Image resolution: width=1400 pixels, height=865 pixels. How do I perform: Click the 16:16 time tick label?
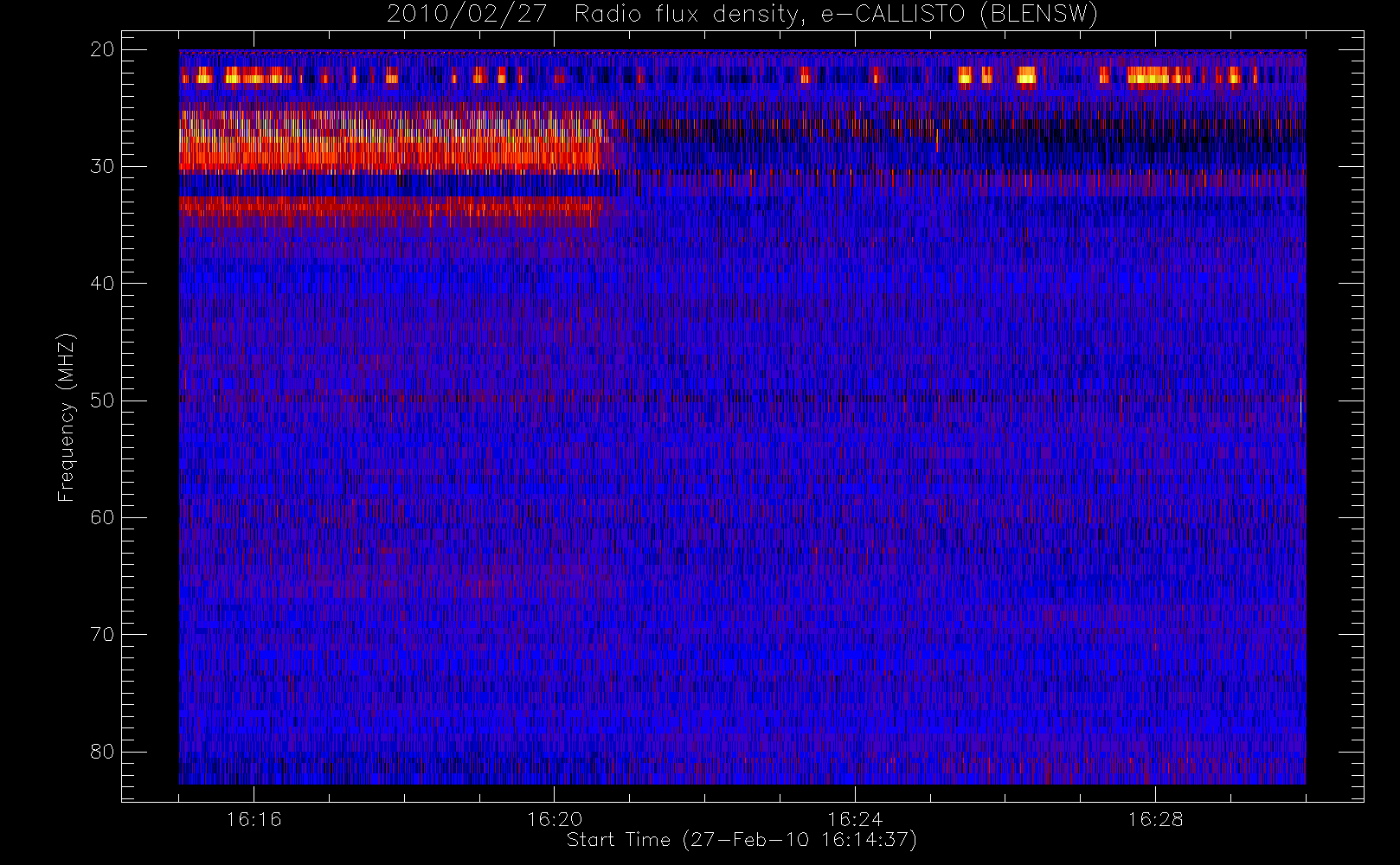(x=254, y=819)
